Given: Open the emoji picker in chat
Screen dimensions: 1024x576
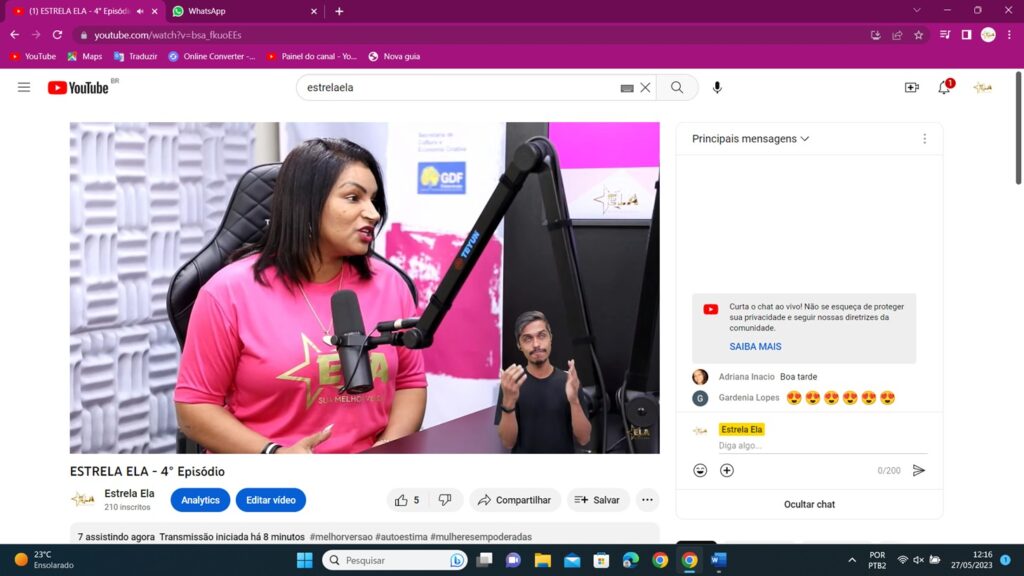Looking at the screenshot, I should pyautogui.click(x=700, y=470).
